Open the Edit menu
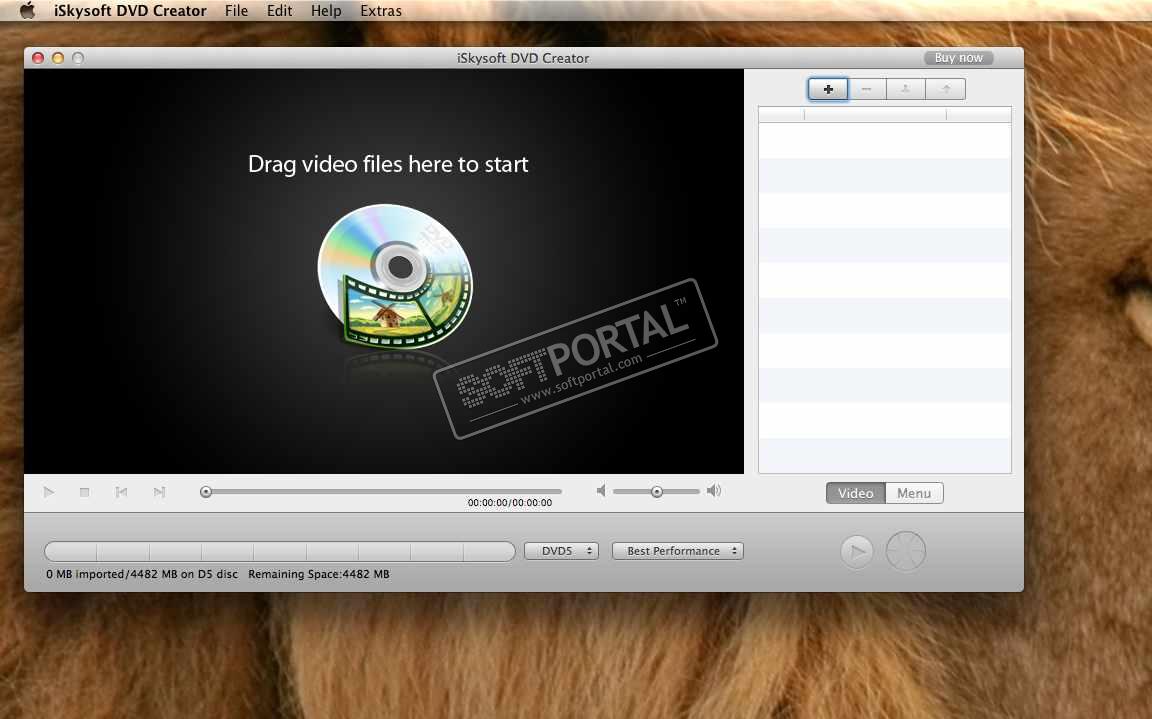 [x=279, y=11]
